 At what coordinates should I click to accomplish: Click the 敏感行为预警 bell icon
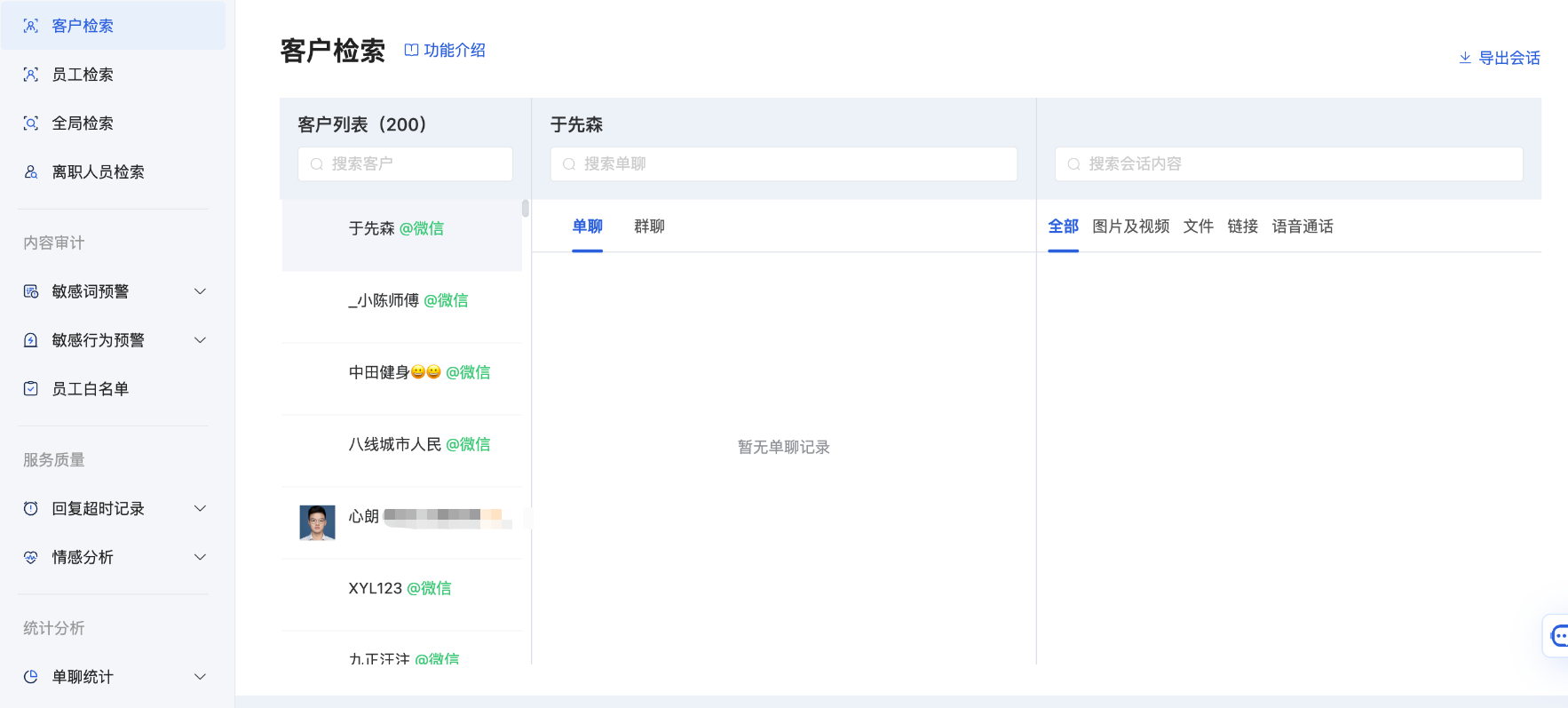[x=31, y=340]
